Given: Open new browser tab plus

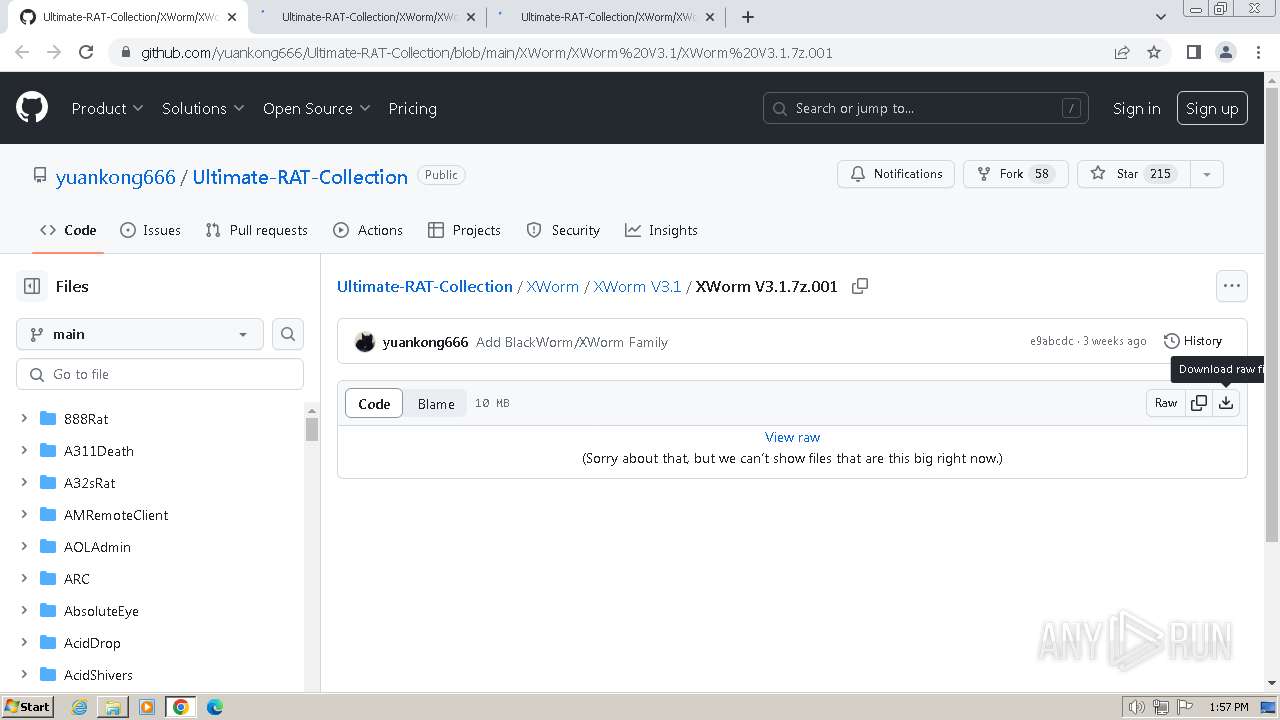Looking at the screenshot, I should (748, 17).
